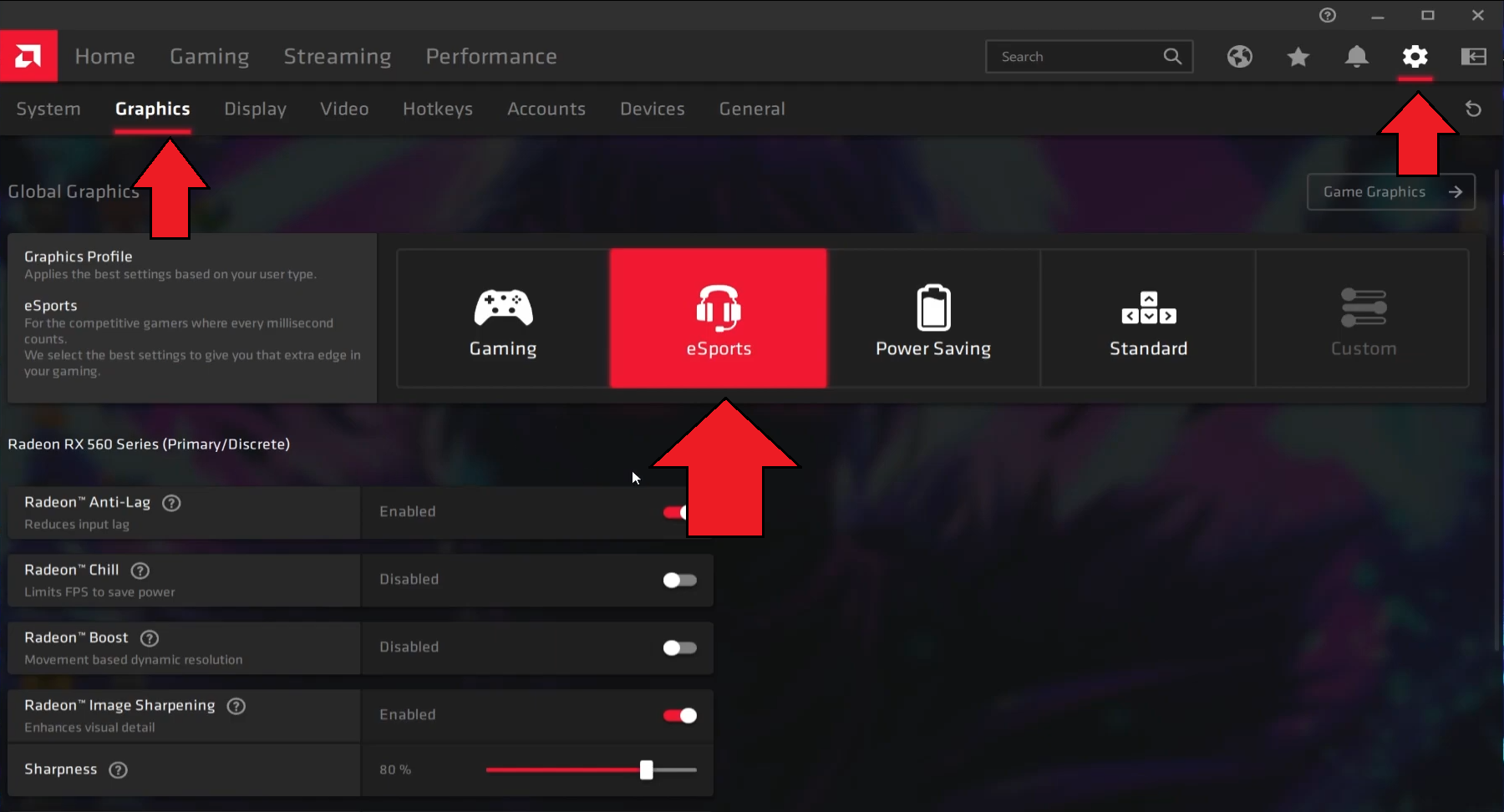Screen dimensions: 1504x812
Task: Open Game Graphics settings
Action: tap(1391, 192)
